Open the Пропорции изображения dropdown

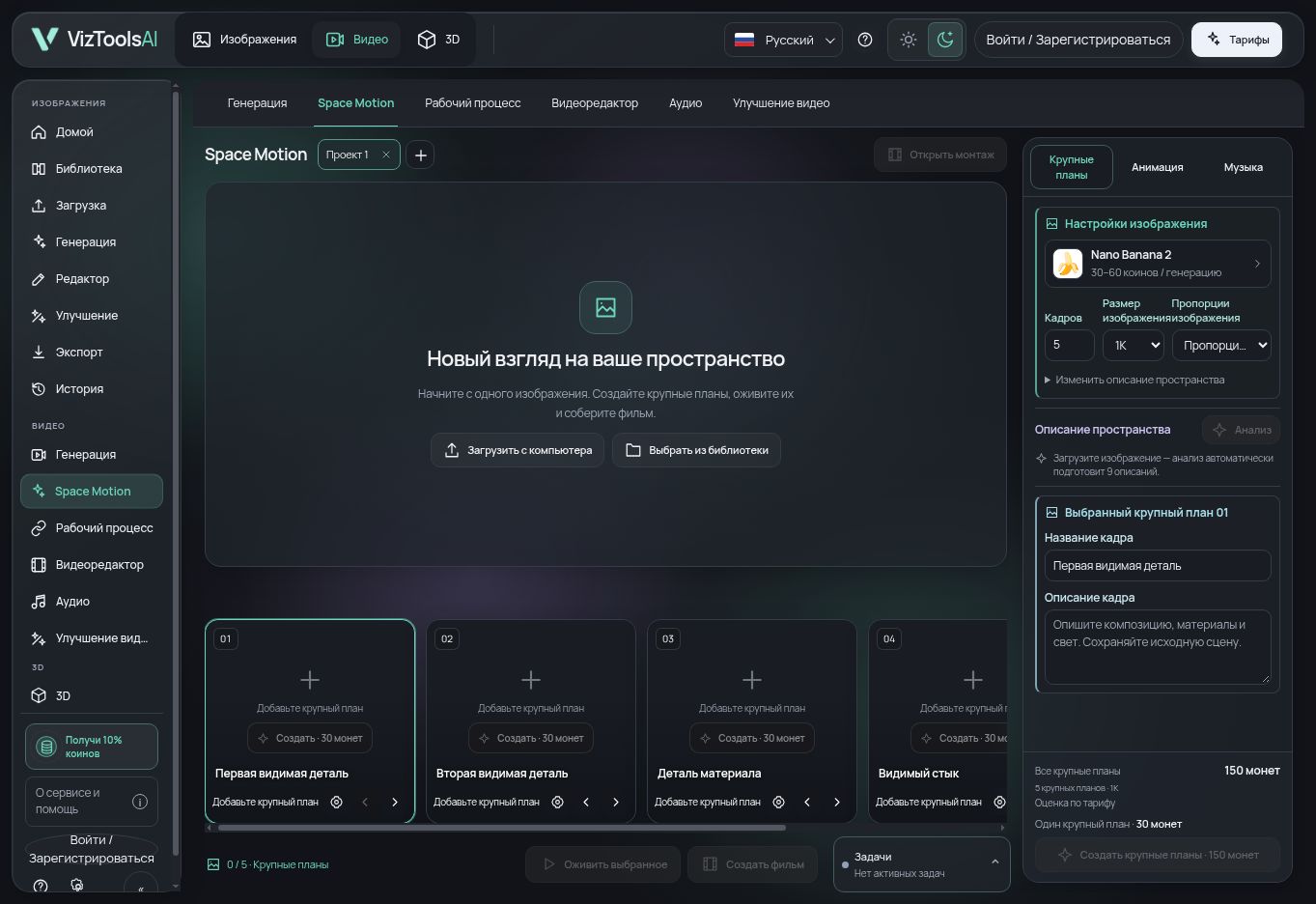coord(1221,345)
